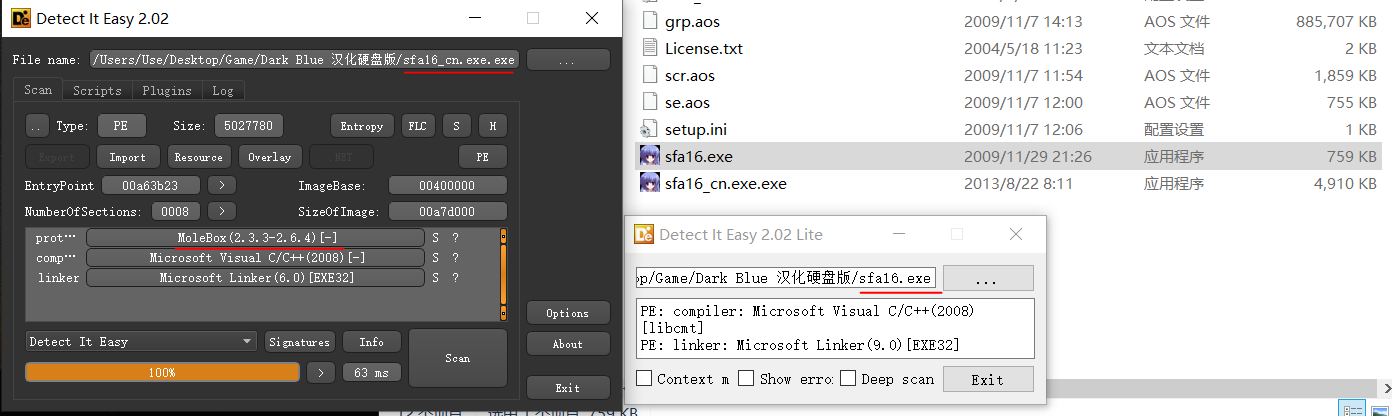
Task: Click the ? button next to Microsoft Linker(6.0)
Action: [x=455, y=278]
